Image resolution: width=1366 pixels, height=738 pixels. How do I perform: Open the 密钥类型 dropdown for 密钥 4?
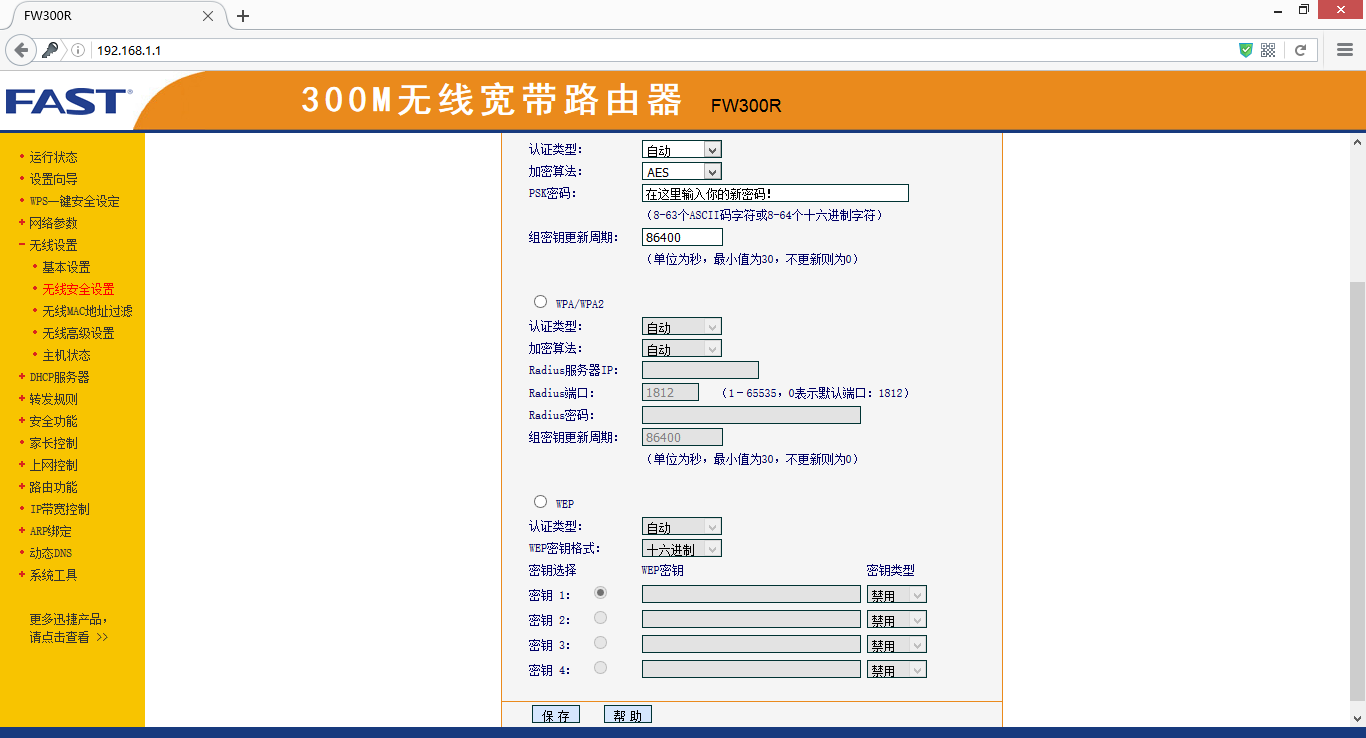897,670
